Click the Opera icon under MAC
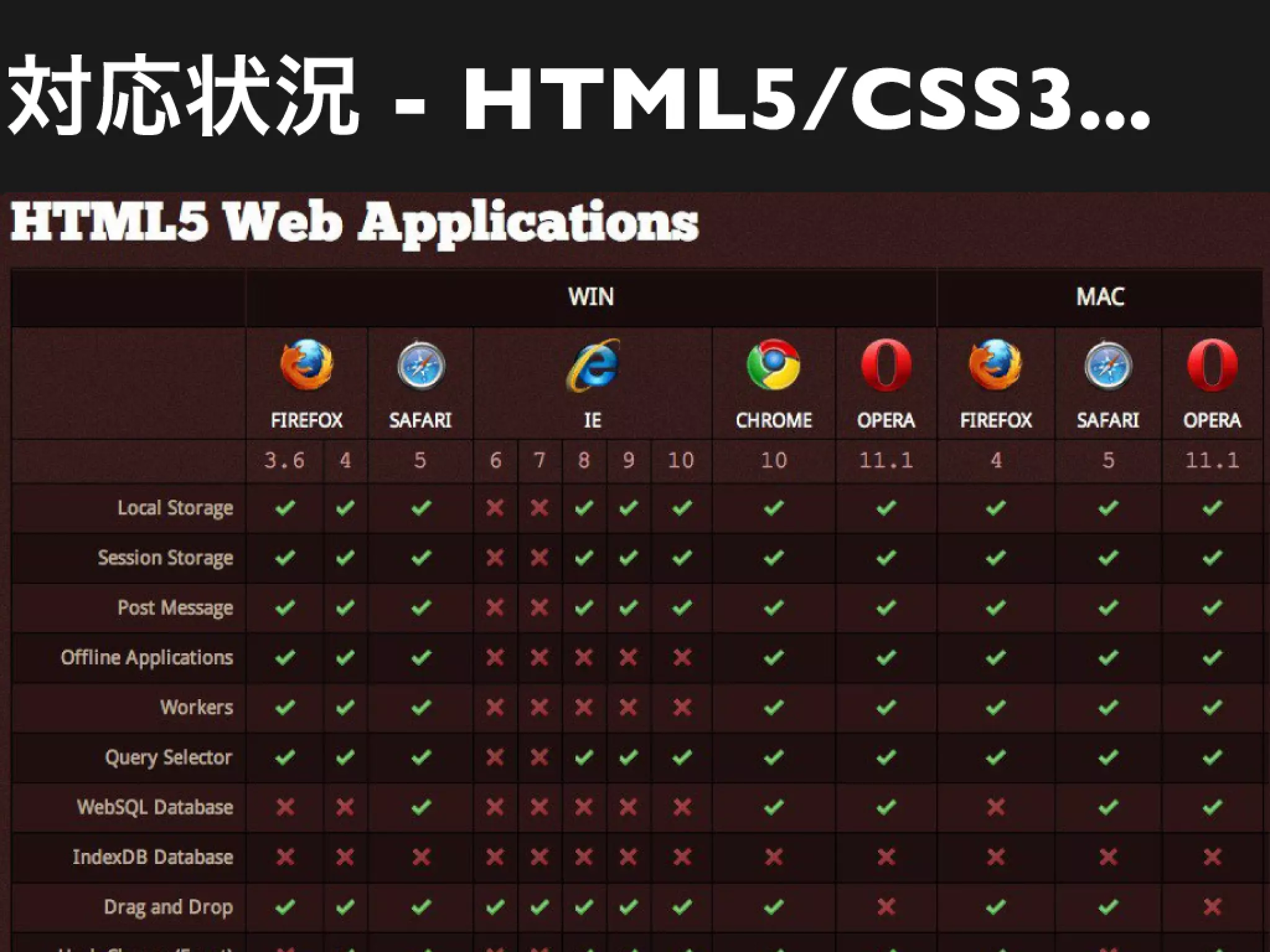The width and height of the screenshot is (1270, 952). 1212,365
